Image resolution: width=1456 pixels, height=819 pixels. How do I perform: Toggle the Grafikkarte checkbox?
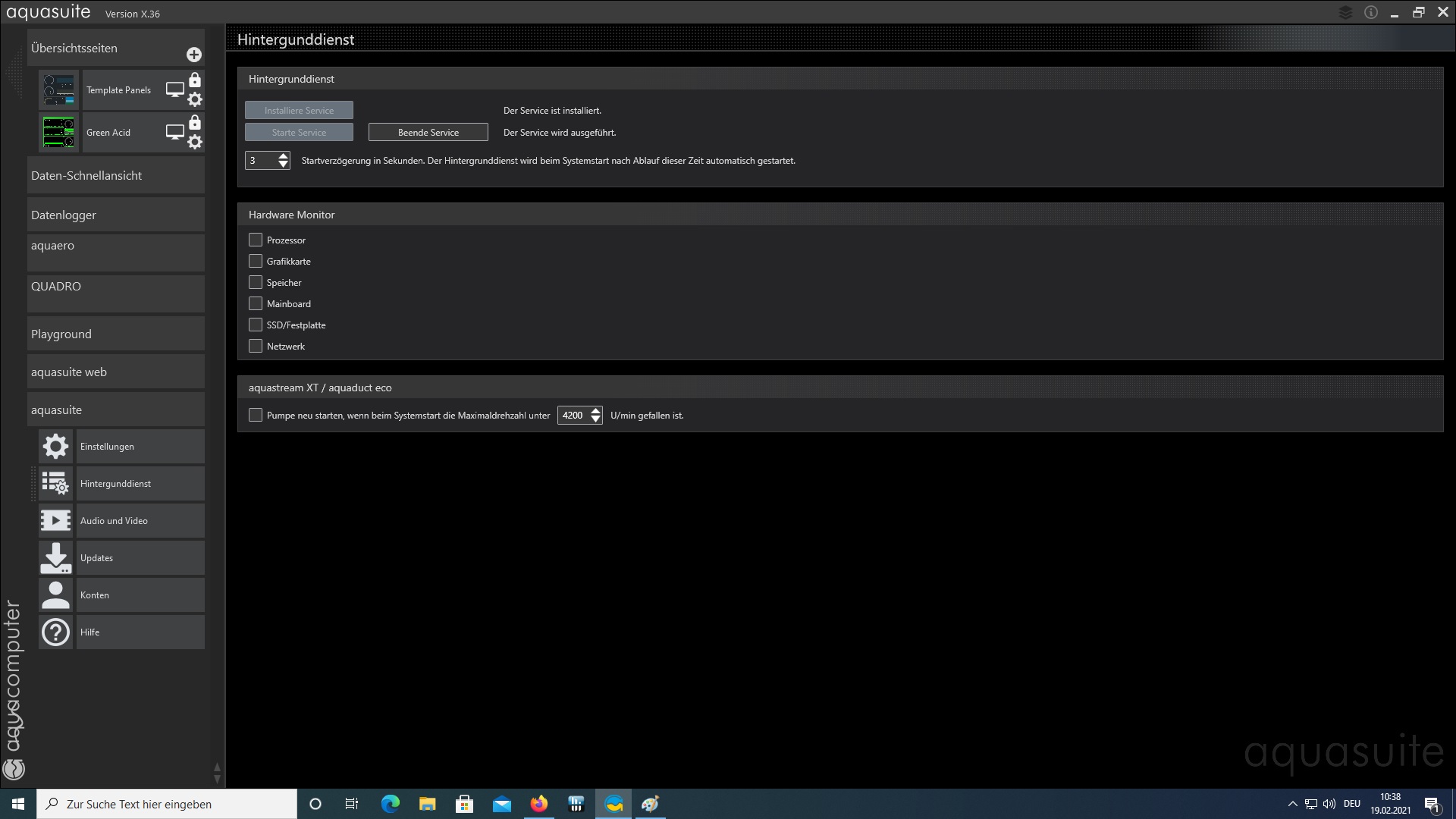(256, 262)
